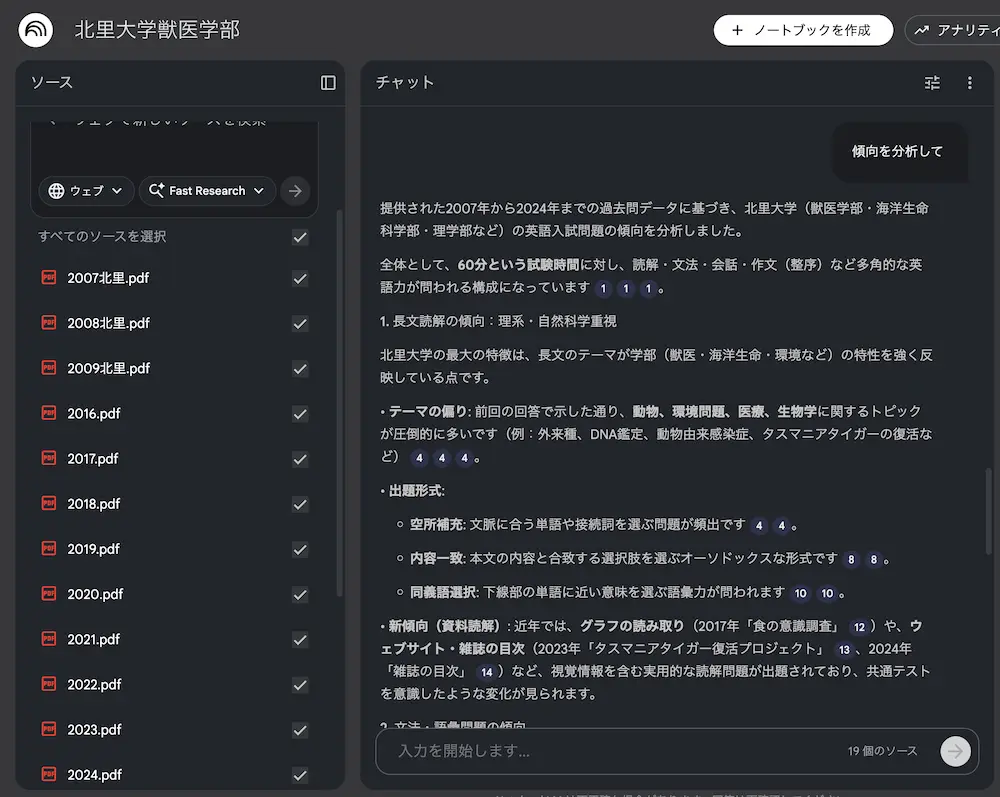Image resolution: width=1000 pixels, height=797 pixels.
Task: Submit the web search with the arrow icon
Action: [295, 190]
